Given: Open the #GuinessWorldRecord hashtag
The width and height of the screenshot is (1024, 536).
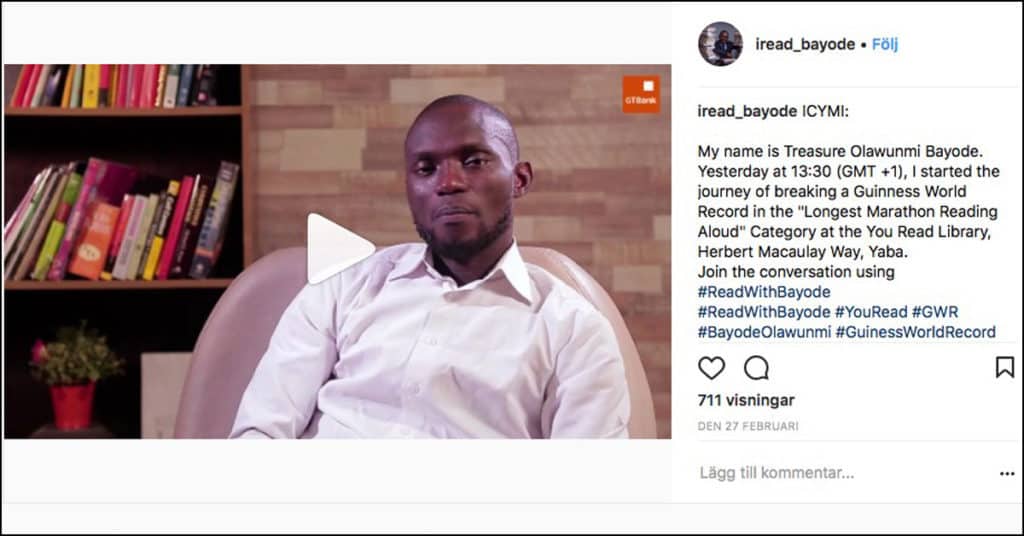Looking at the screenshot, I should pos(916,332).
